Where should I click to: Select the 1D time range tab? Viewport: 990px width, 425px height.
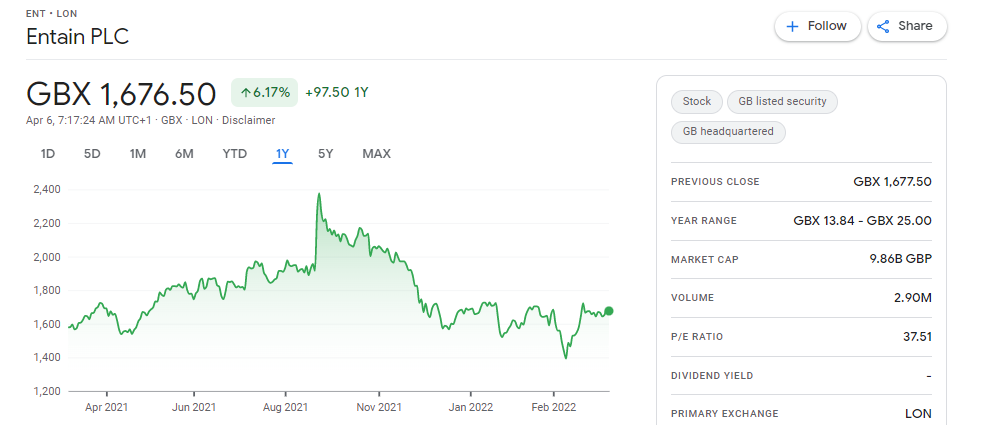[x=47, y=153]
